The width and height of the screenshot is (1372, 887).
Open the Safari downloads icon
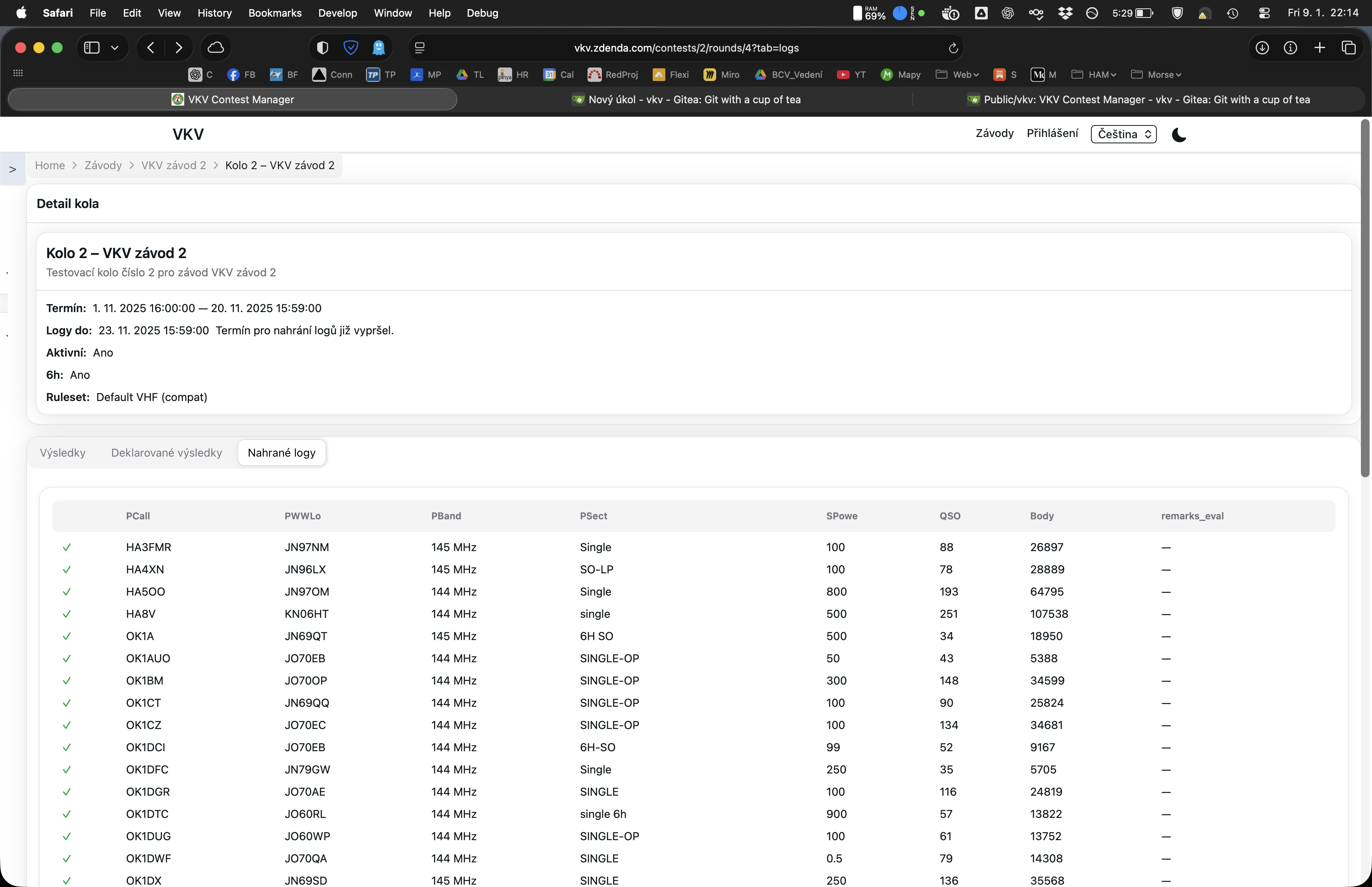(1262, 48)
